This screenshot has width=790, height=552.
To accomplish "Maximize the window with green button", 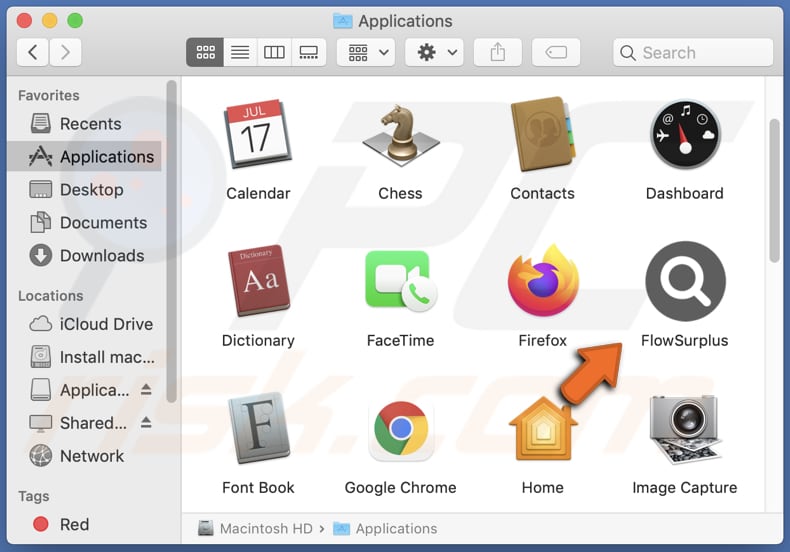I will coord(75,21).
